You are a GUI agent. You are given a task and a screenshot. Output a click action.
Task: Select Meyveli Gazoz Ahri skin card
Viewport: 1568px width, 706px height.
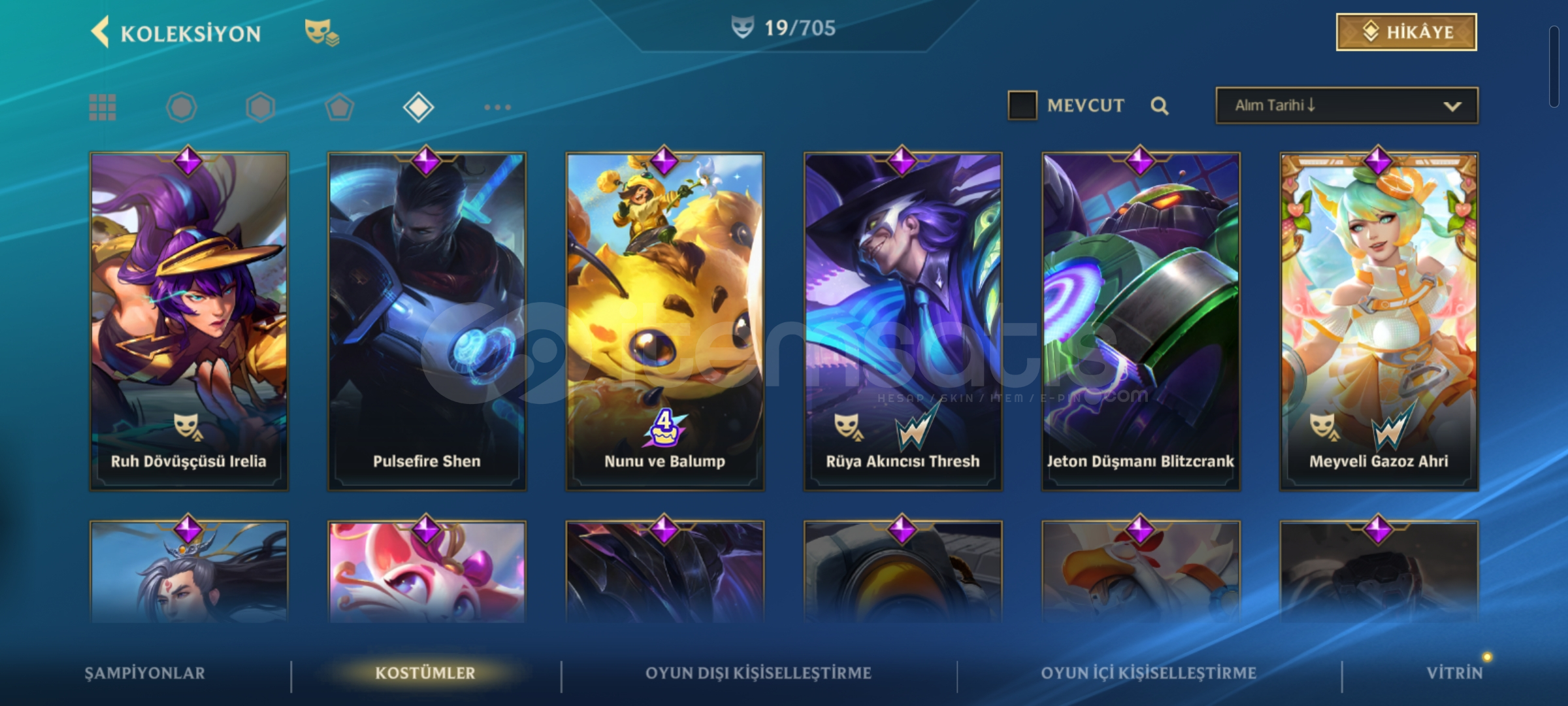tap(1379, 322)
